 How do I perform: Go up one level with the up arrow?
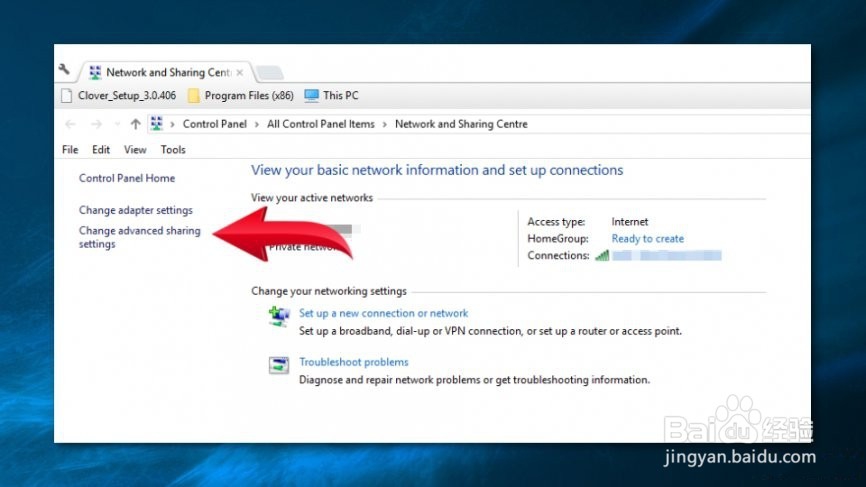pos(135,124)
